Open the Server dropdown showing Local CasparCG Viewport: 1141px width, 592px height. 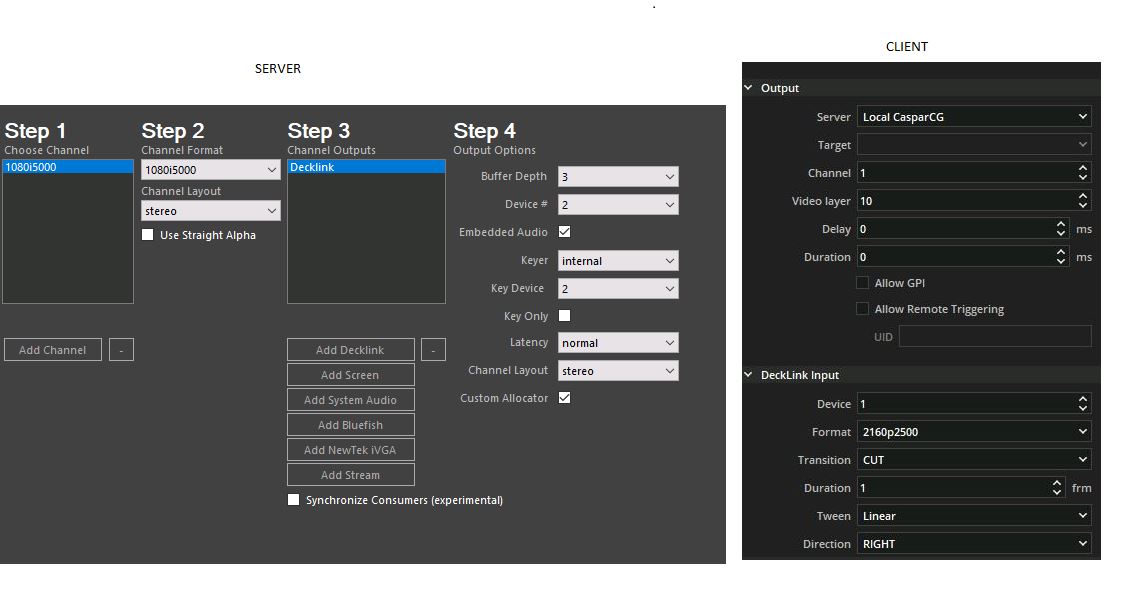coord(974,116)
